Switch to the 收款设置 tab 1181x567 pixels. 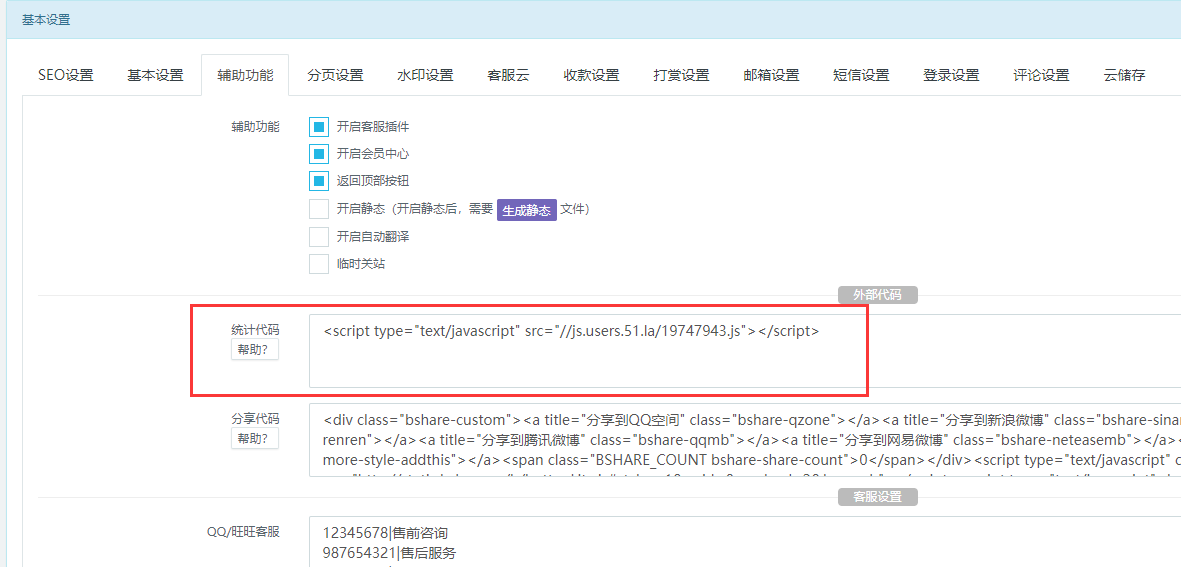click(x=591, y=75)
